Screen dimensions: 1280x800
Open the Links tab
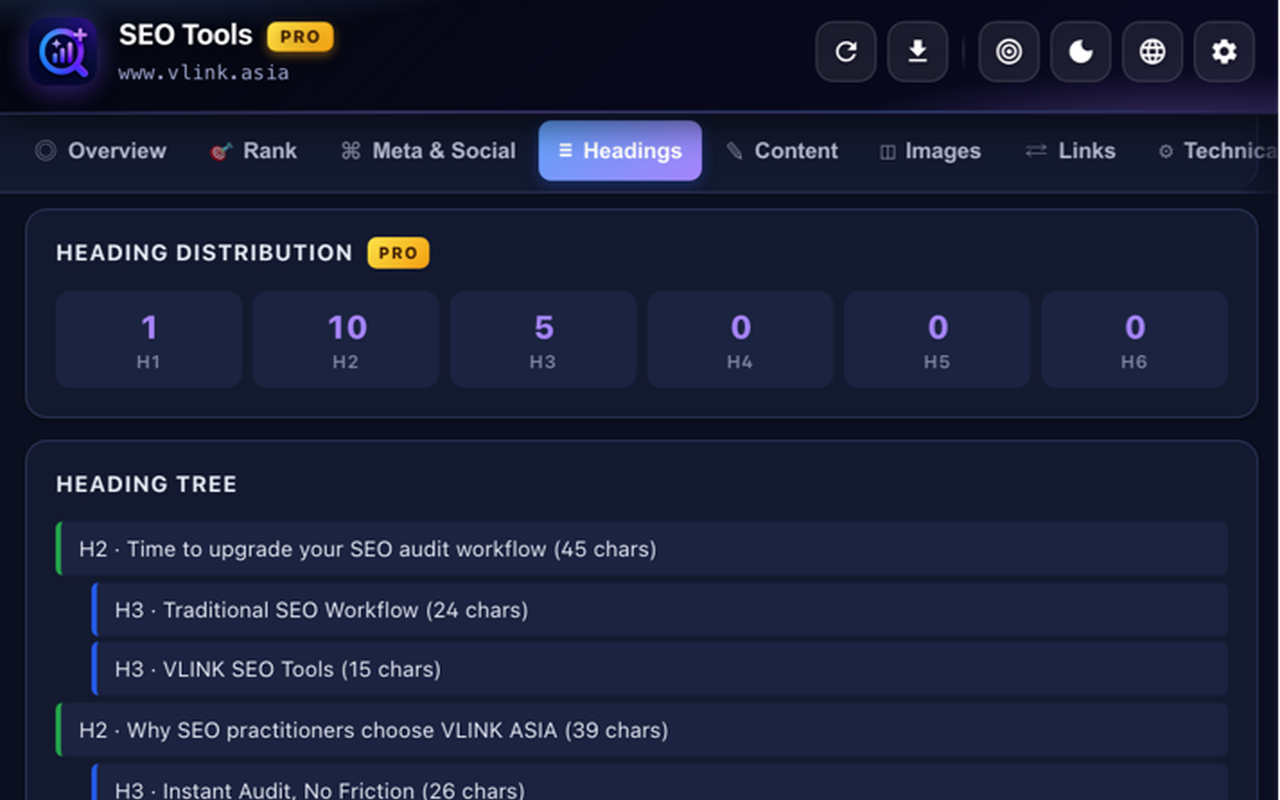[1070, 151]
